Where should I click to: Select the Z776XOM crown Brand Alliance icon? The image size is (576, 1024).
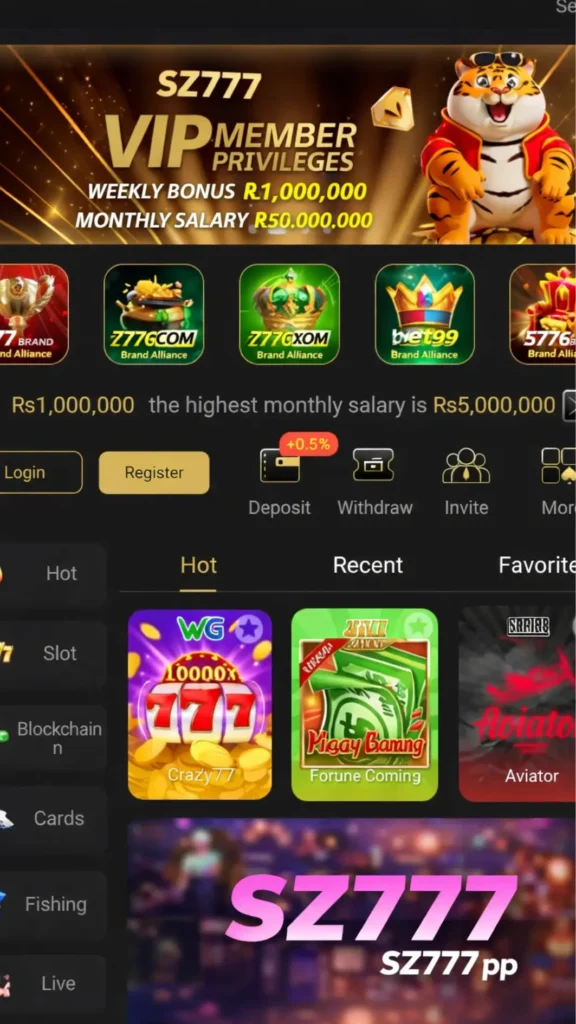[289, 314]
